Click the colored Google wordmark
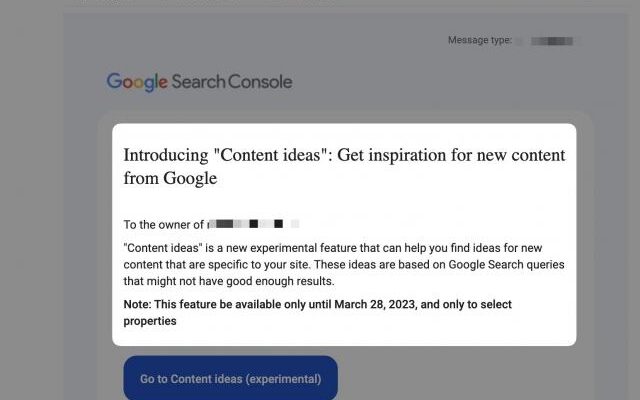Image resolution: width=640 pixels, height=400 pixels. click(x=137, y=82)
